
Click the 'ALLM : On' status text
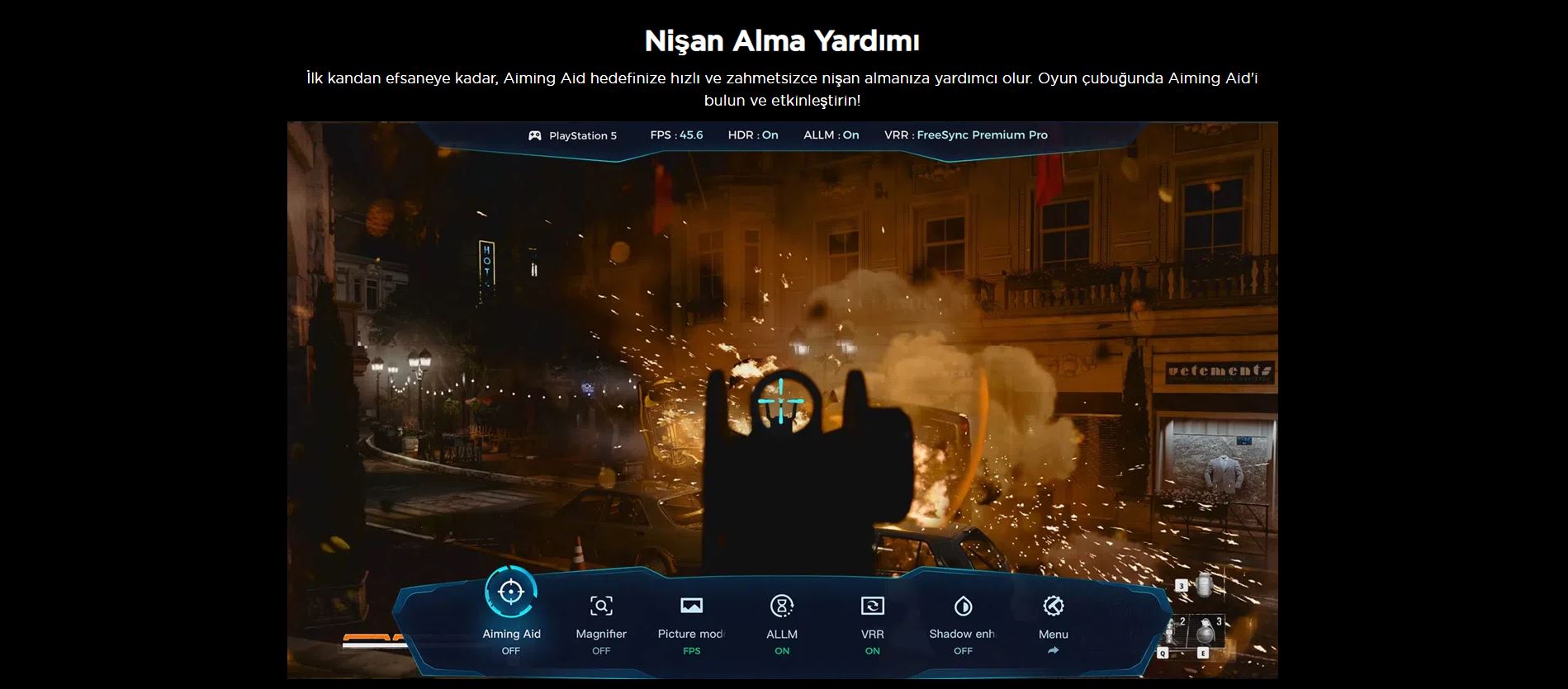831,135
